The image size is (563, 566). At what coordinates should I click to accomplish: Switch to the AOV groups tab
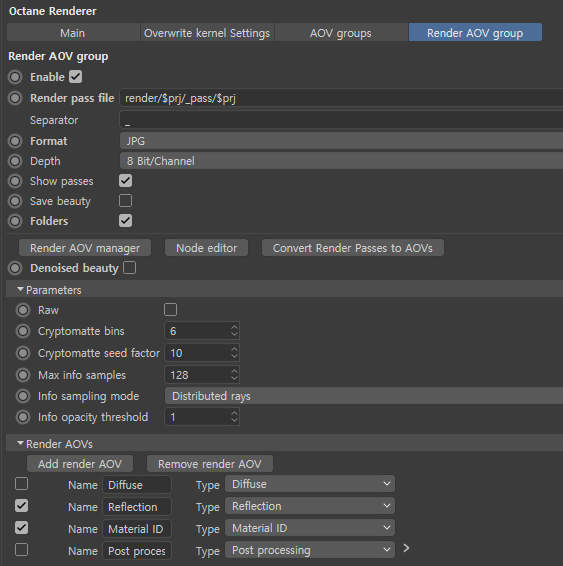click(x=341, y=32)
